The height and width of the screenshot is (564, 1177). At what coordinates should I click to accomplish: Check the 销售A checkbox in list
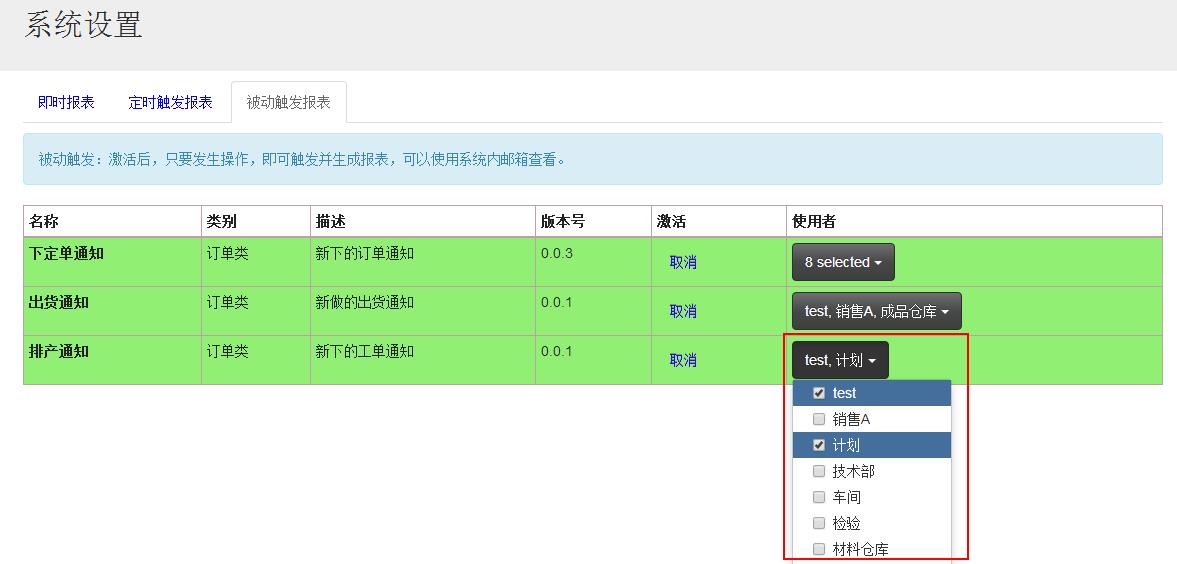pyautogui.click(x=819, y=420)
